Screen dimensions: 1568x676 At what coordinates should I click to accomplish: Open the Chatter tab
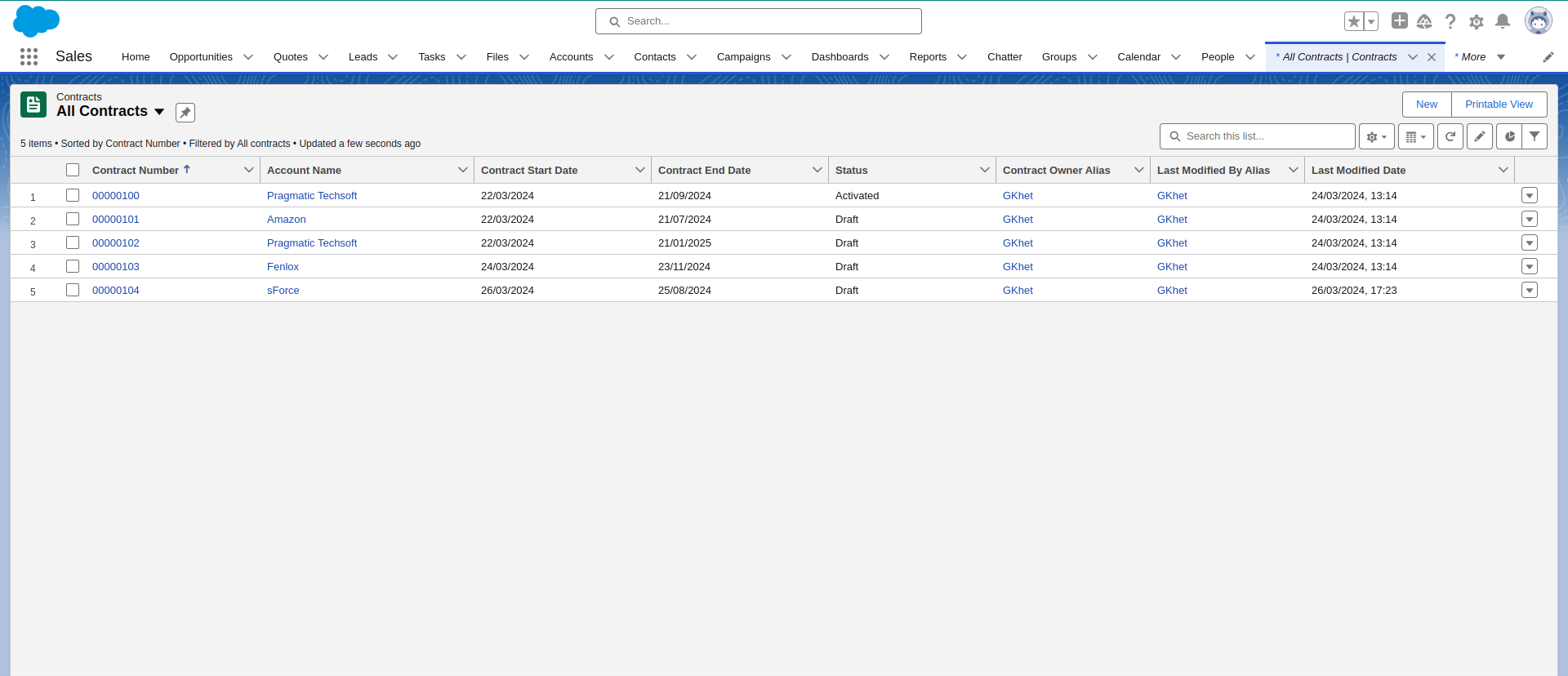[1004, 57]
